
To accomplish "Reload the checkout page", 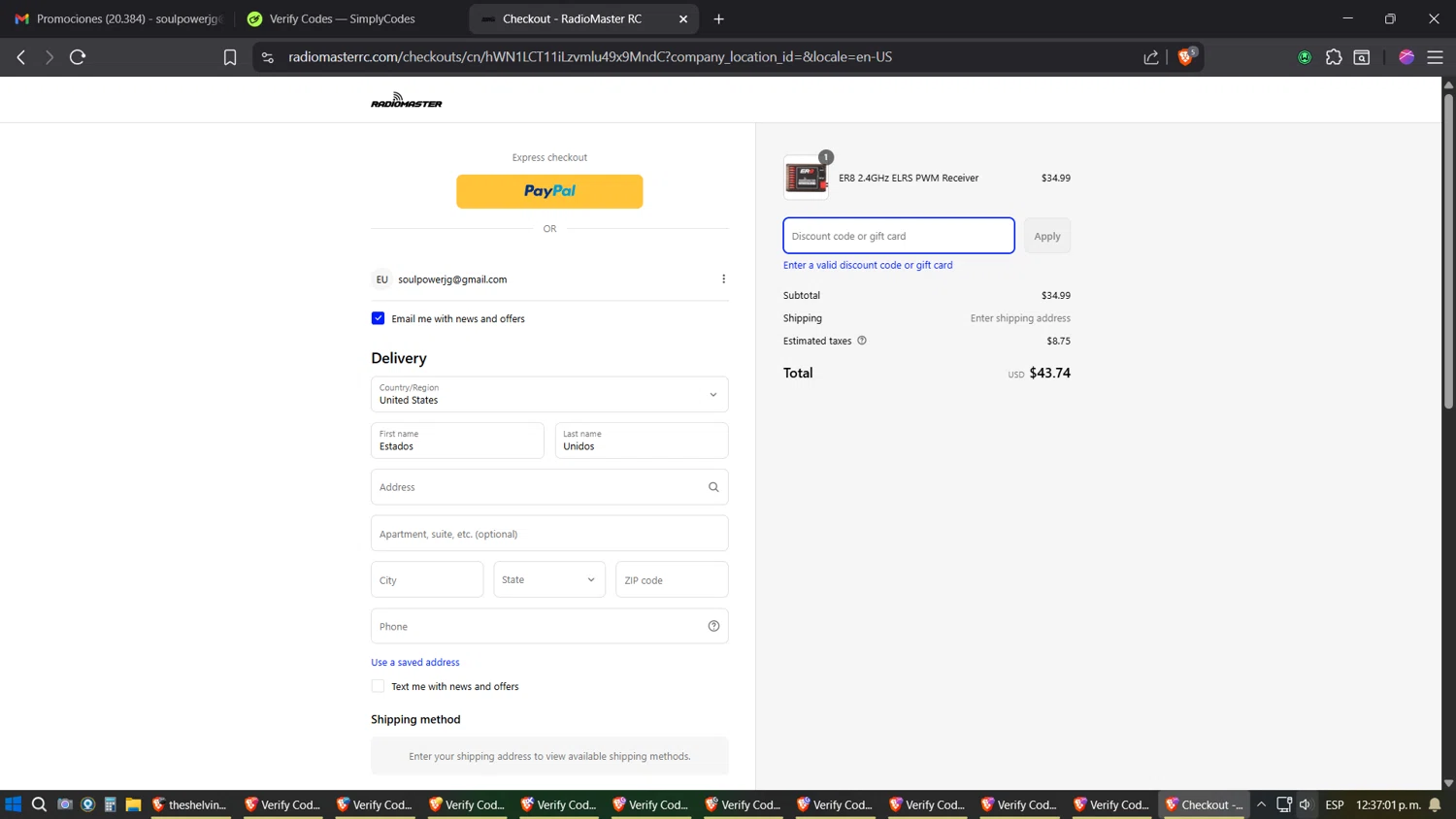I will pyautogui.click(x=78, y=57).
